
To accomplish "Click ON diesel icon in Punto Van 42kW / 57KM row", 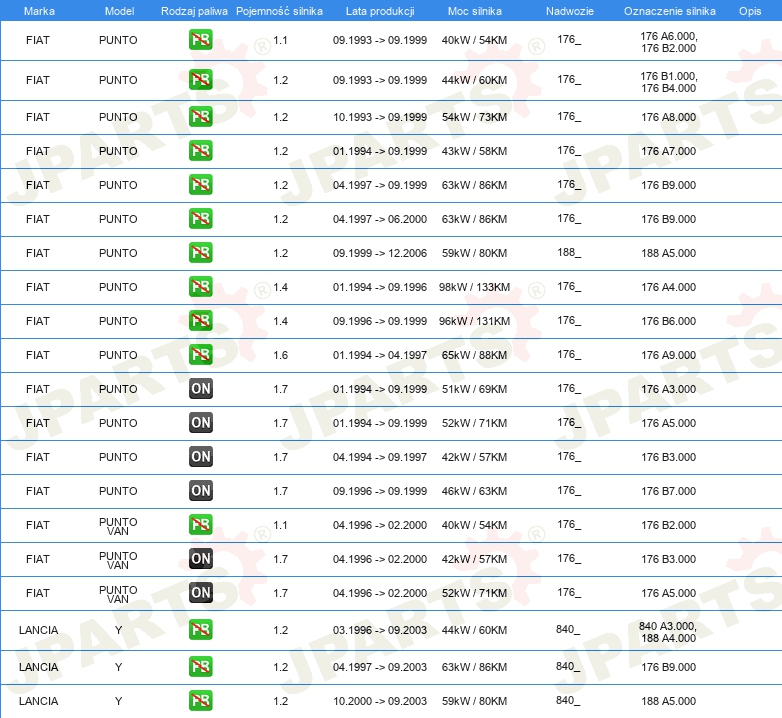I will 200,558.
